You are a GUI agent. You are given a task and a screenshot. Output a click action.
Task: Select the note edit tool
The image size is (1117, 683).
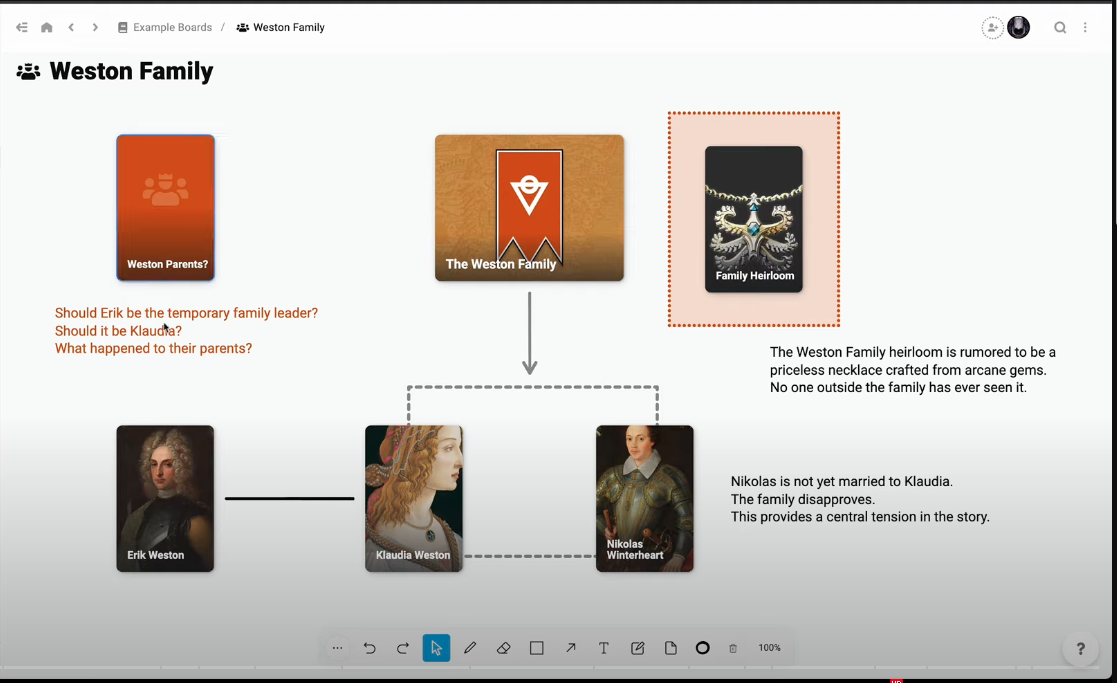[x=638, y=648]
